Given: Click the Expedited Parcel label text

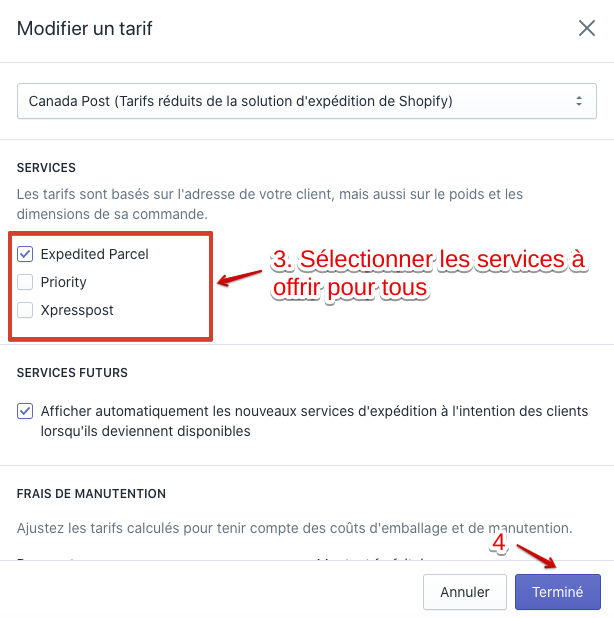Looking at the screenshot, I should pos(94,254).
